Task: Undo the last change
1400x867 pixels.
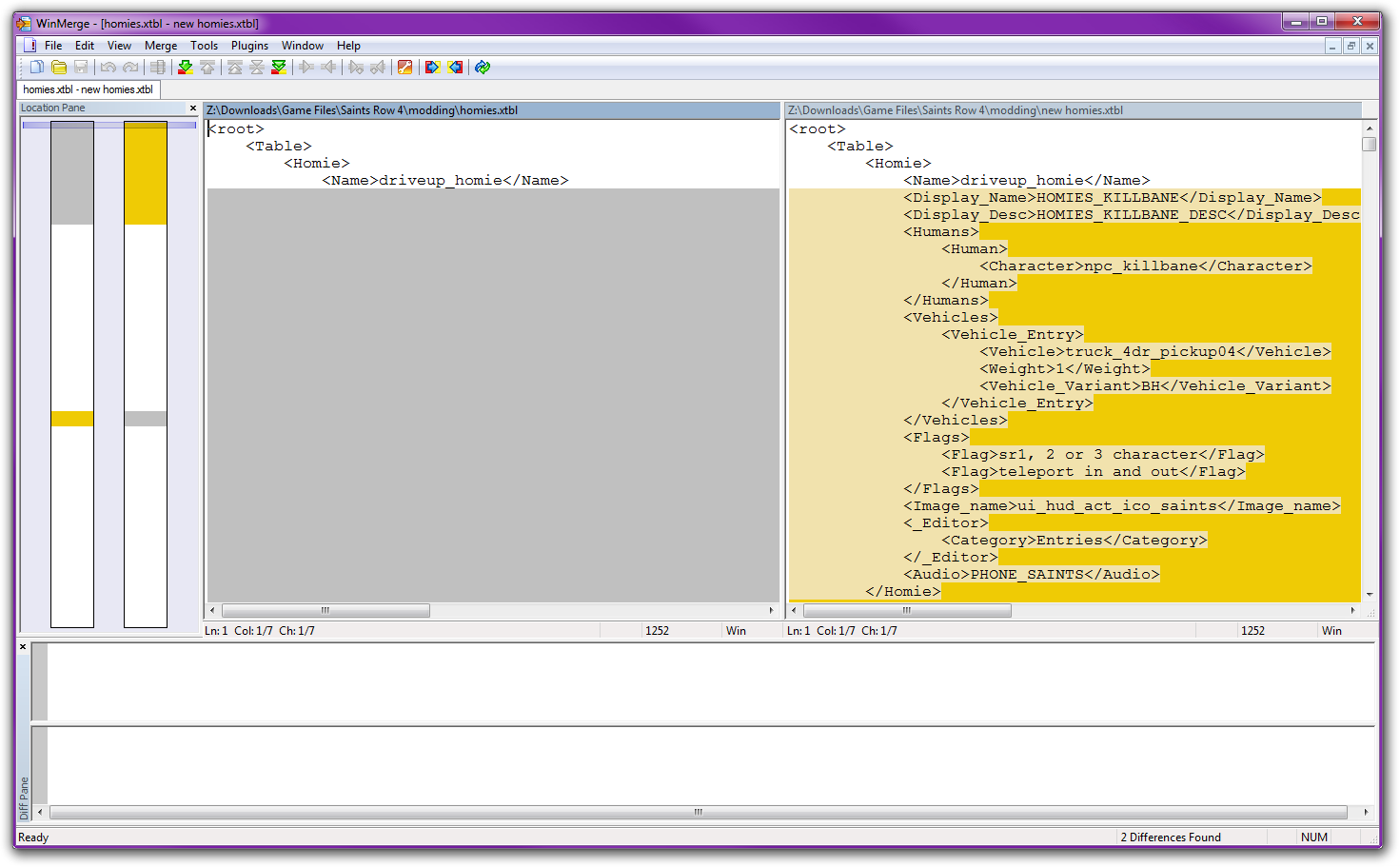Action: pyautogui.click(x=108, y=67)
